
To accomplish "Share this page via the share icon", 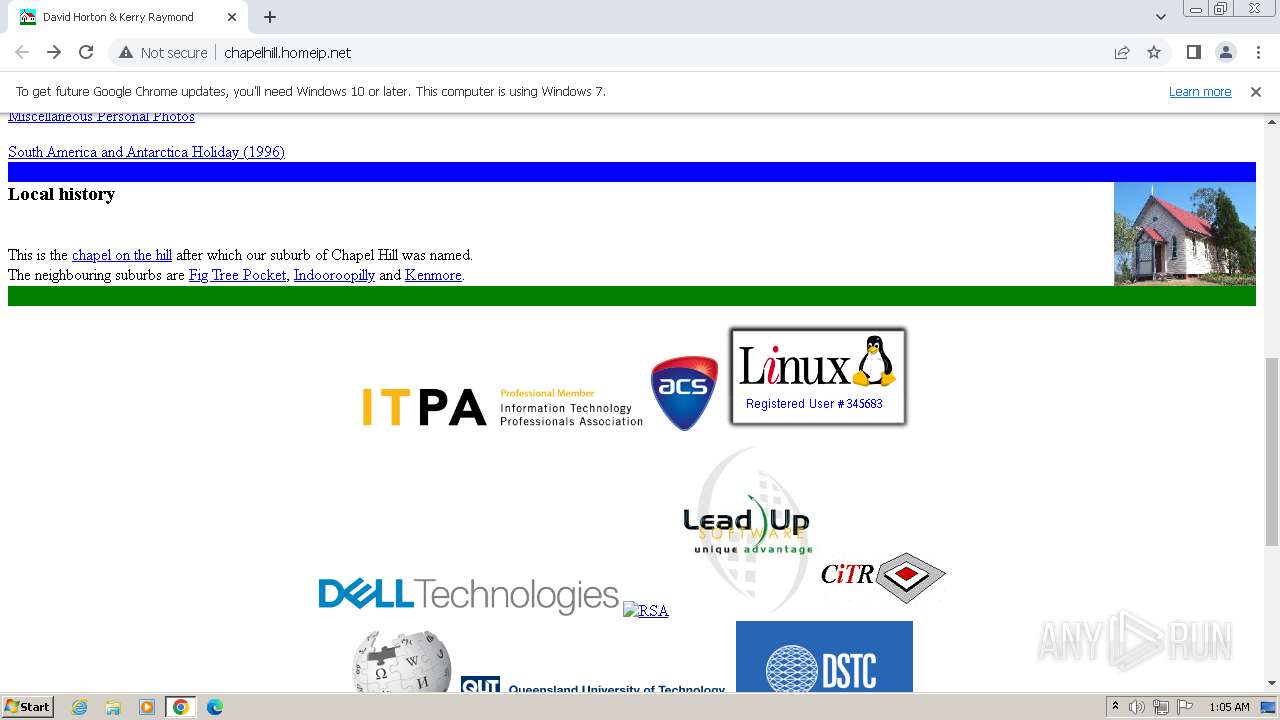I will pos(1122,52).
